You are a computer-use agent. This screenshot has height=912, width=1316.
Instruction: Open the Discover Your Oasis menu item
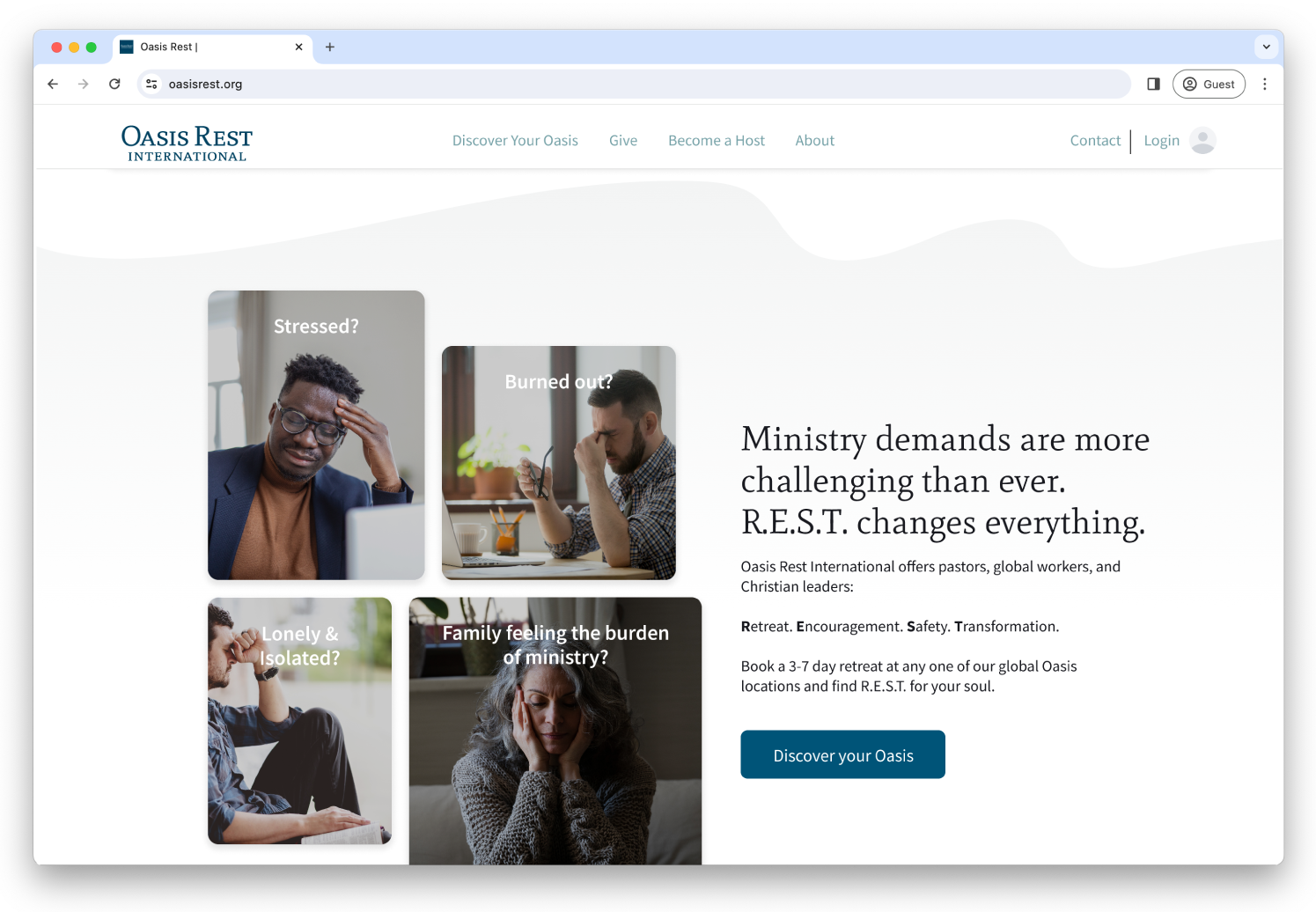515,141
